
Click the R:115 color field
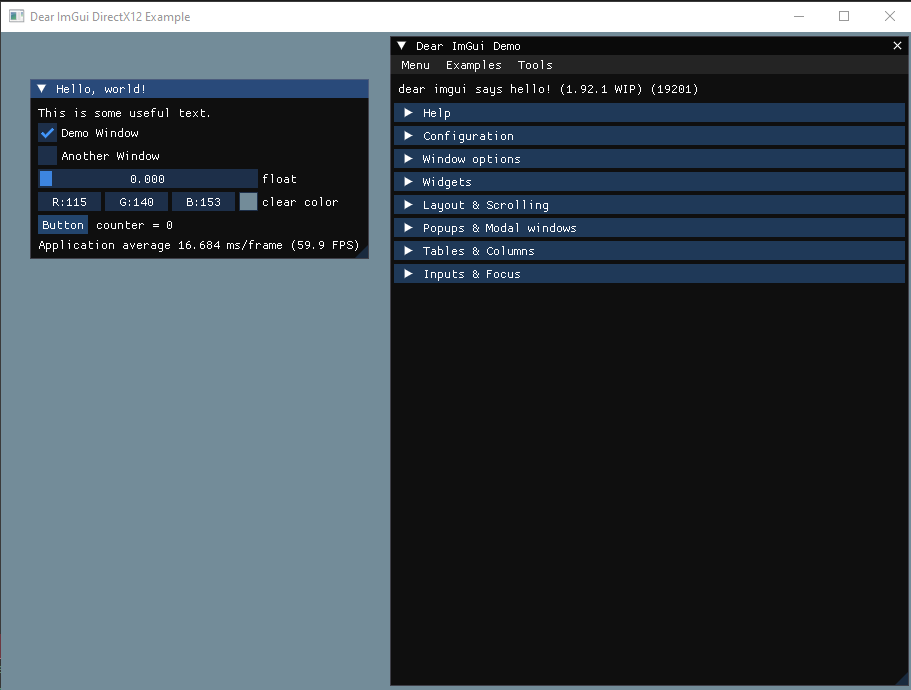69,202
